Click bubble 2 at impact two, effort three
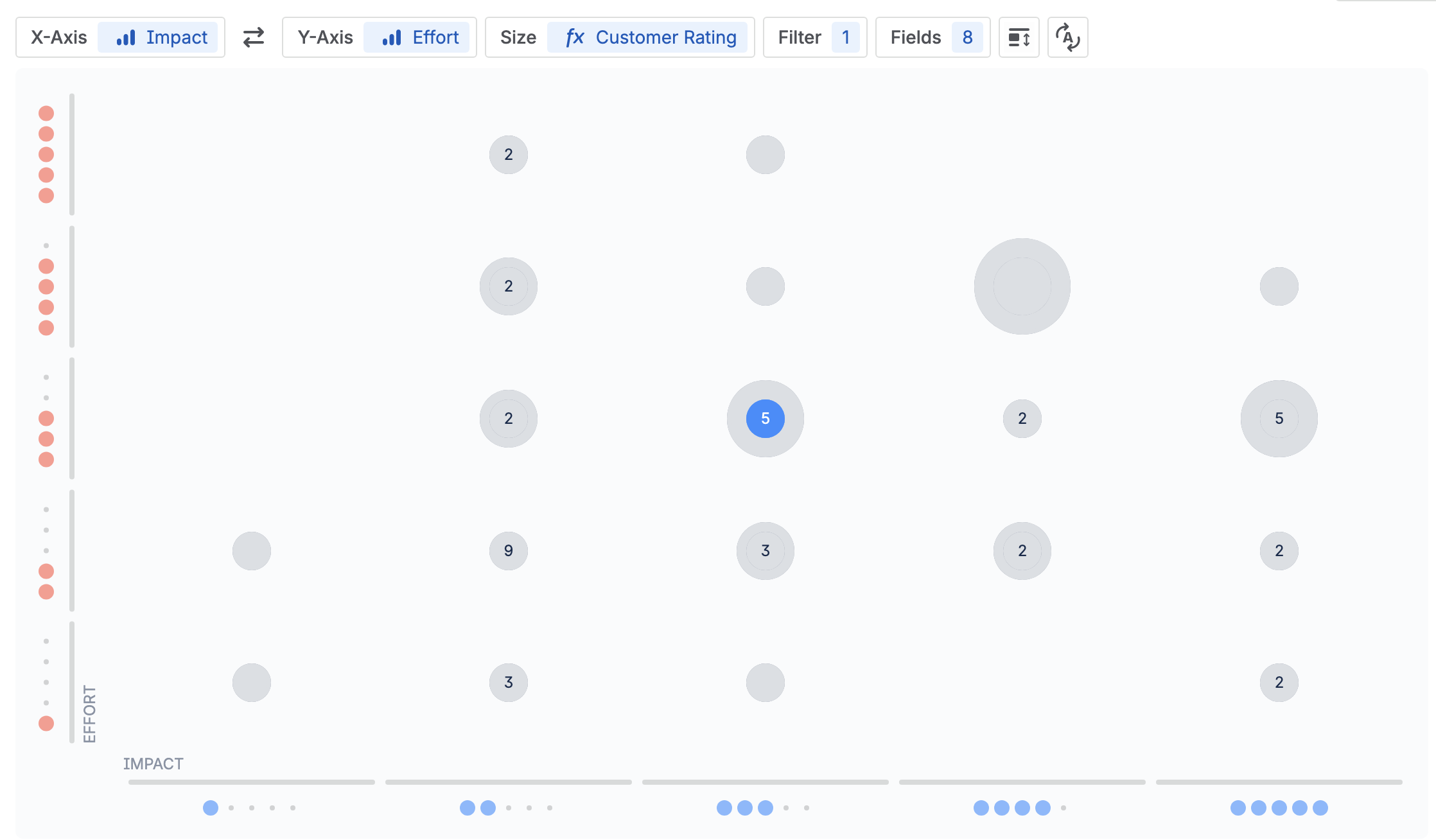1436x840 pixels. 509,419
